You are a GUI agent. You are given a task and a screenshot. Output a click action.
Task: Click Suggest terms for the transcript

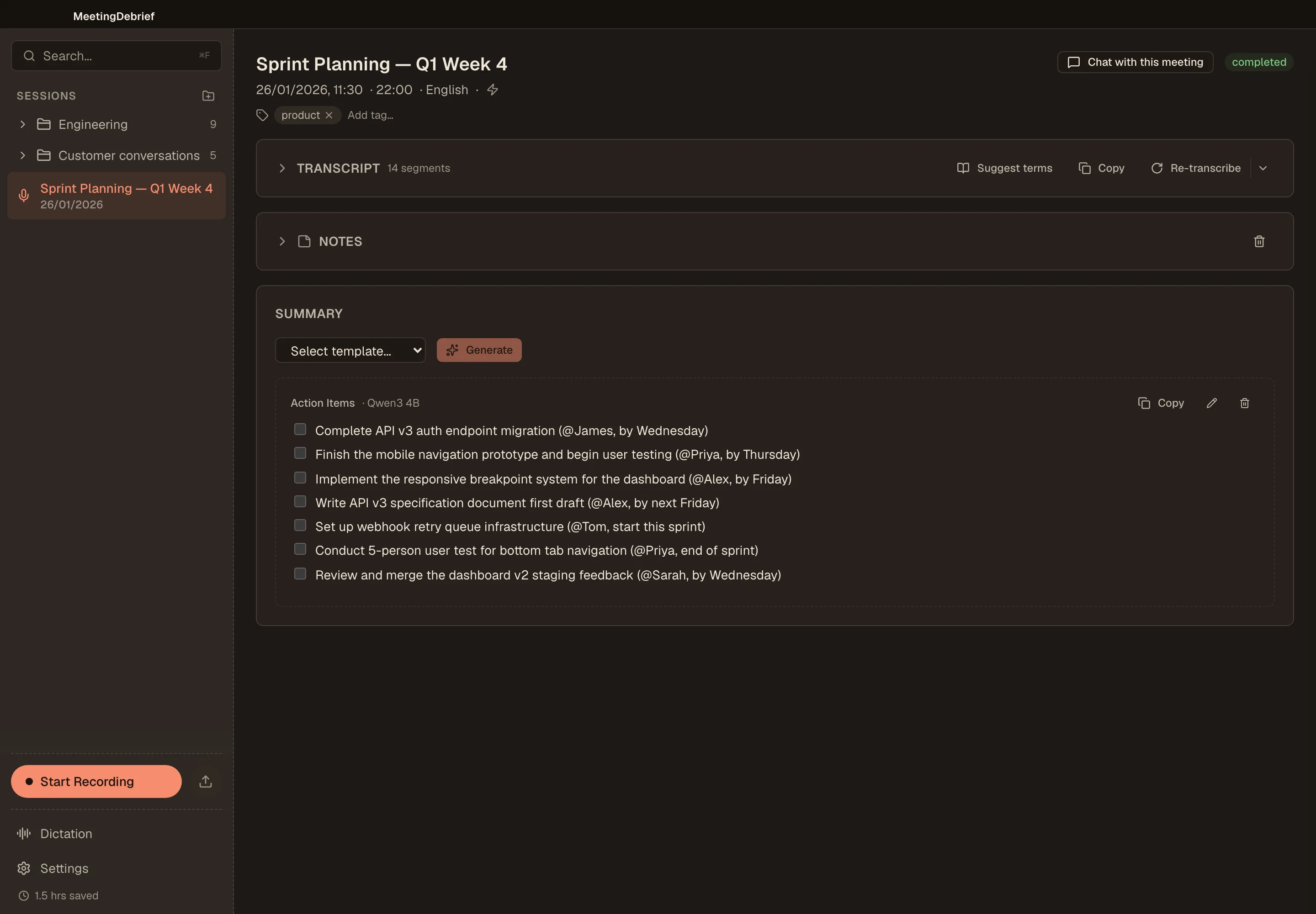coord(1004,168)
